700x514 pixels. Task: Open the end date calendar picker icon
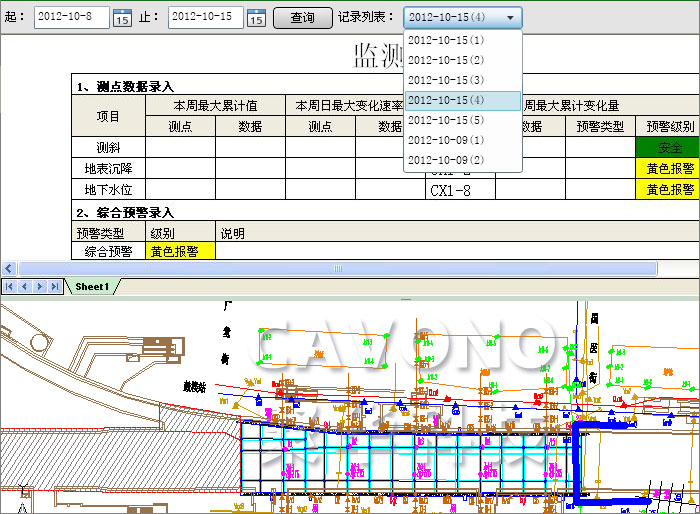(256, 17)
